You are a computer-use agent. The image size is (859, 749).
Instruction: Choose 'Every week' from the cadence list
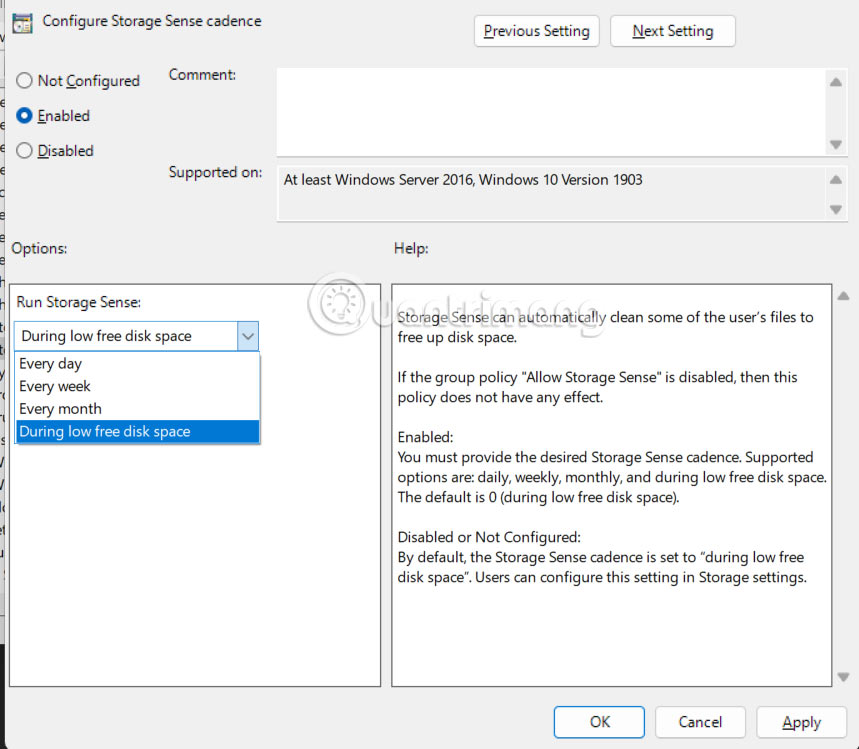click(55, 386)
